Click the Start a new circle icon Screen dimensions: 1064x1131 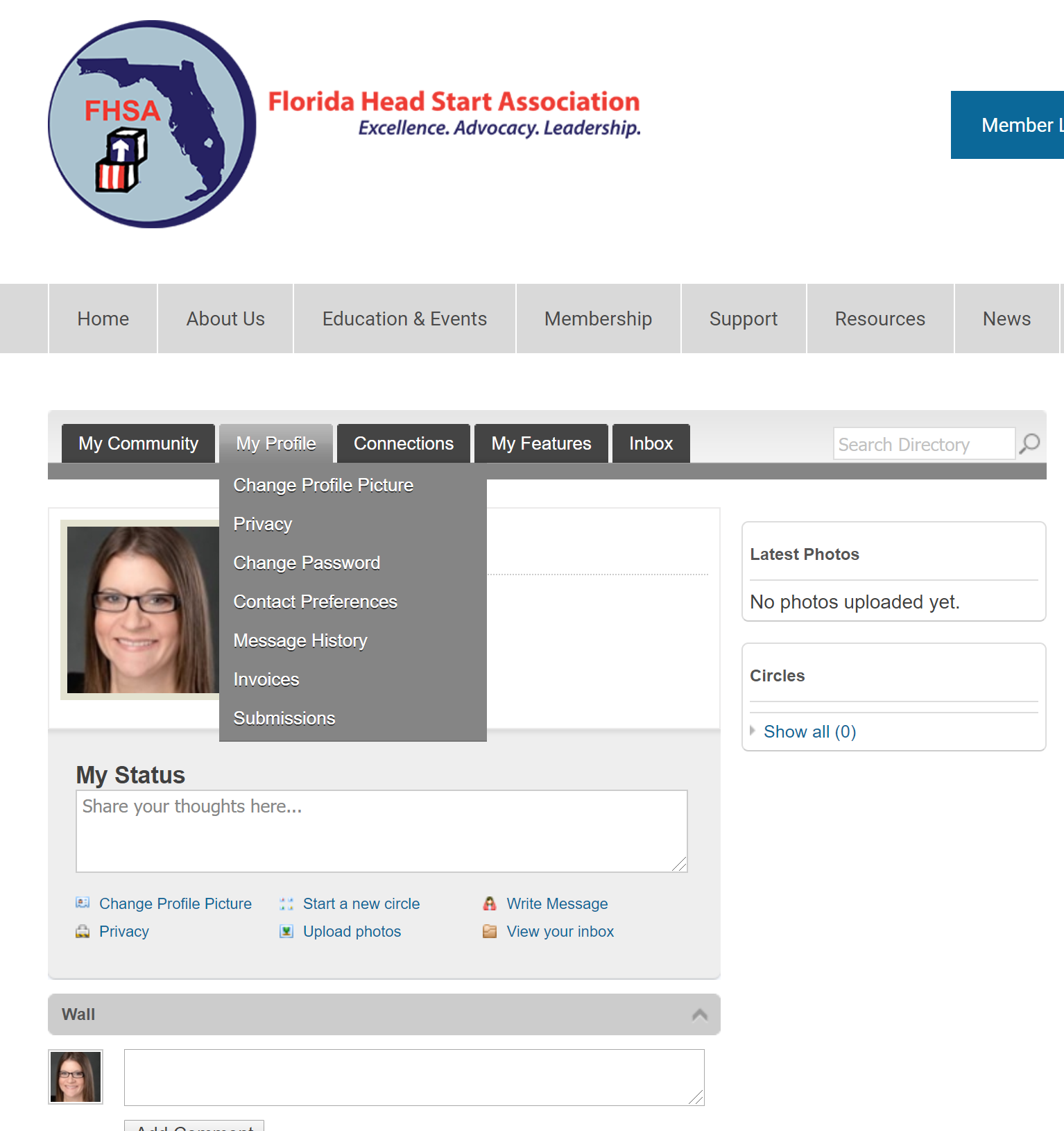[286, 903]
